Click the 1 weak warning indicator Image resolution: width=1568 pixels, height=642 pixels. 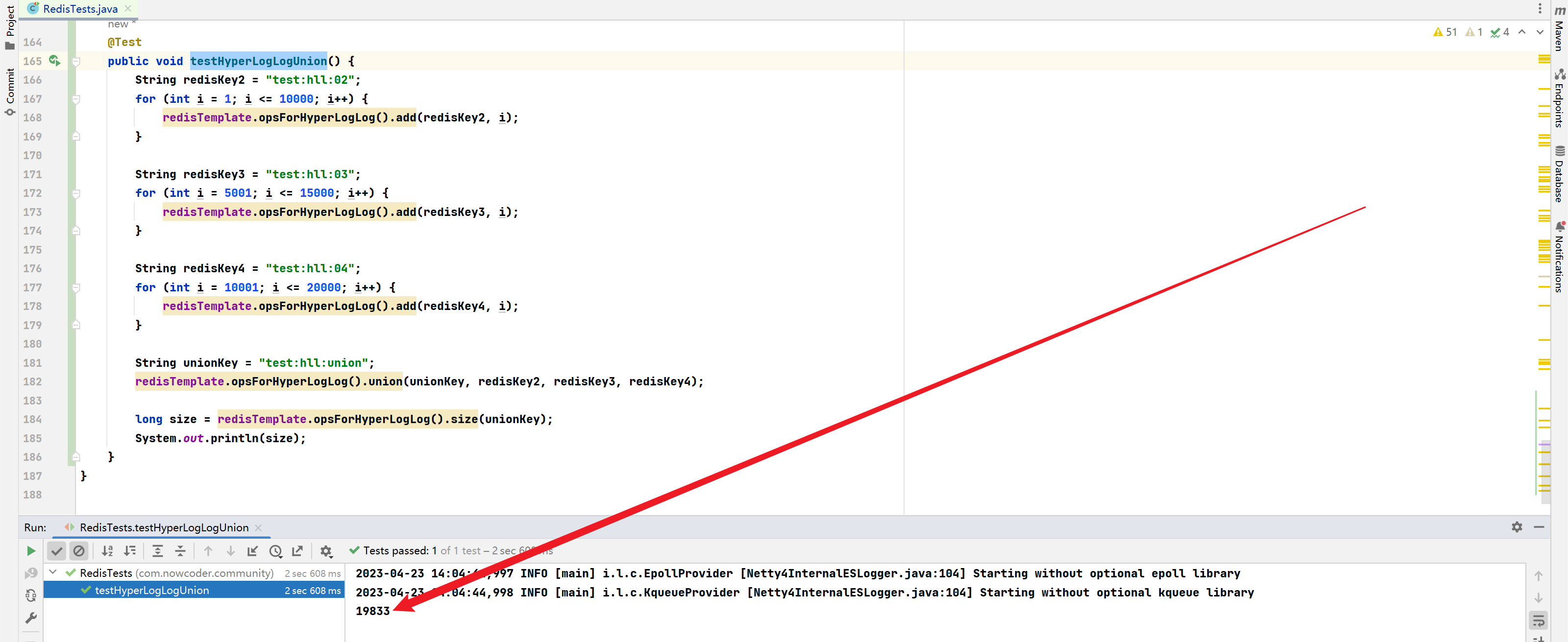point(1474,32)
